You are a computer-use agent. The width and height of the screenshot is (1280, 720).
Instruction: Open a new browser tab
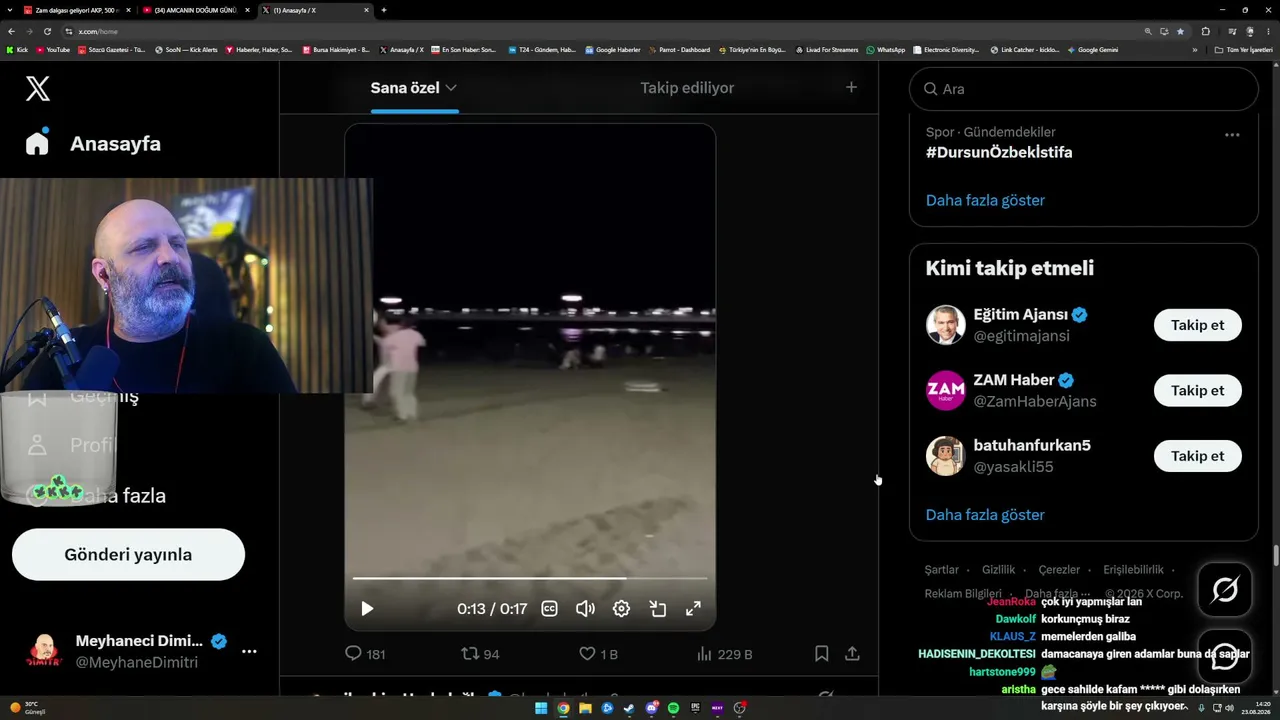tap(384, 10)
